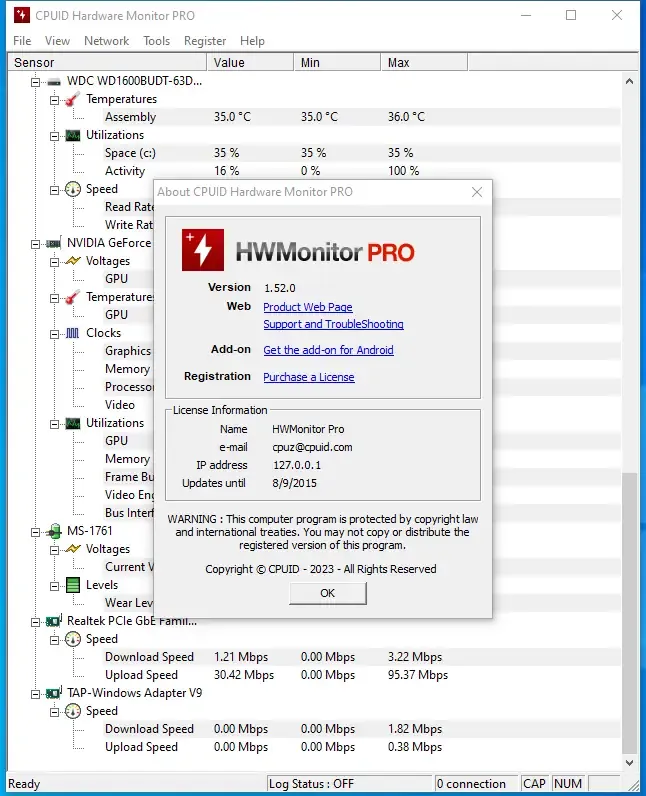Click the 95.37 Mbps max value
The image size is (646, 796).
pyautogui.click(x=418, y=675)
